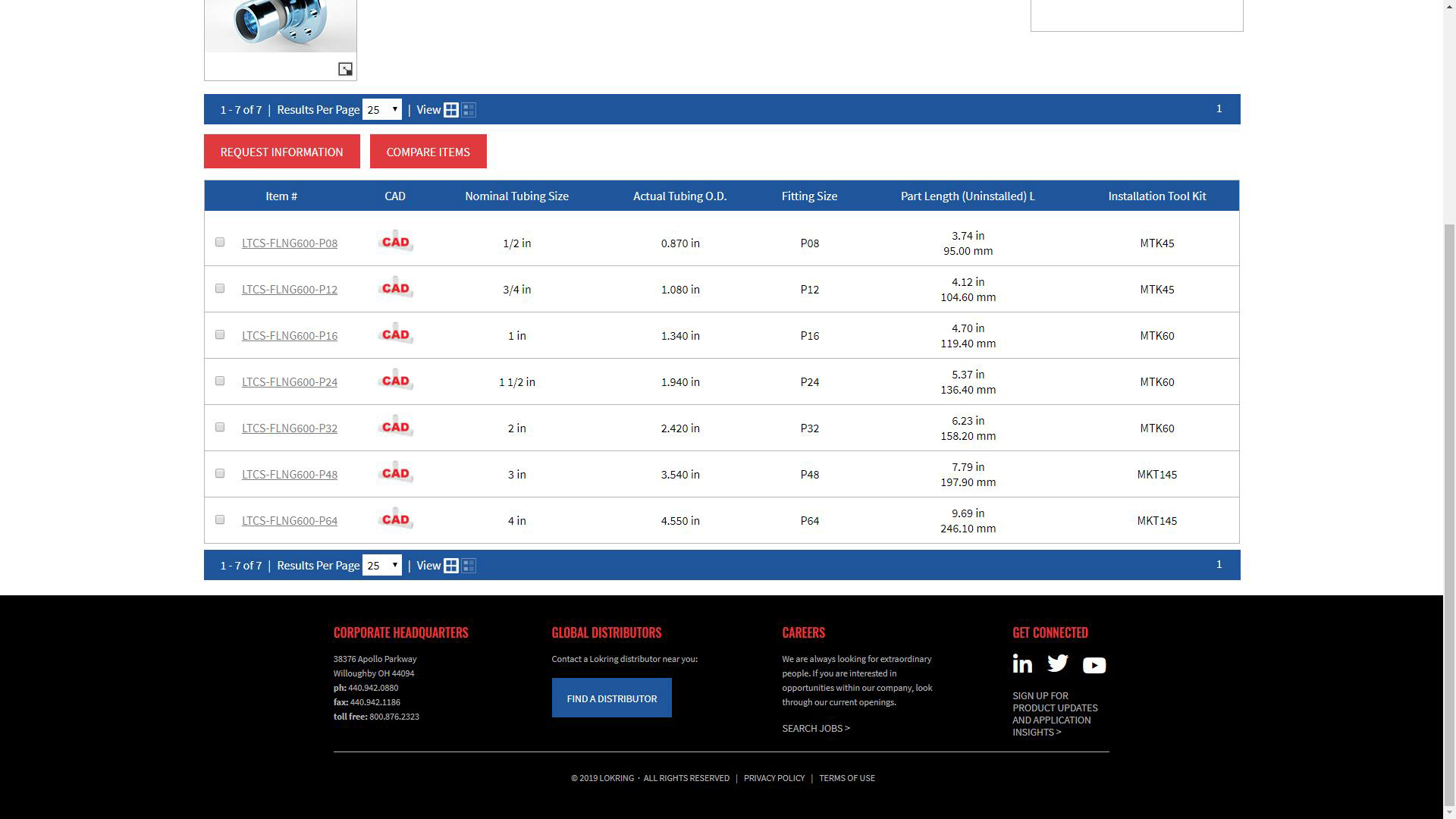Open the LTCS-FLNG600-P16 item link

click(x=289, y=335)
